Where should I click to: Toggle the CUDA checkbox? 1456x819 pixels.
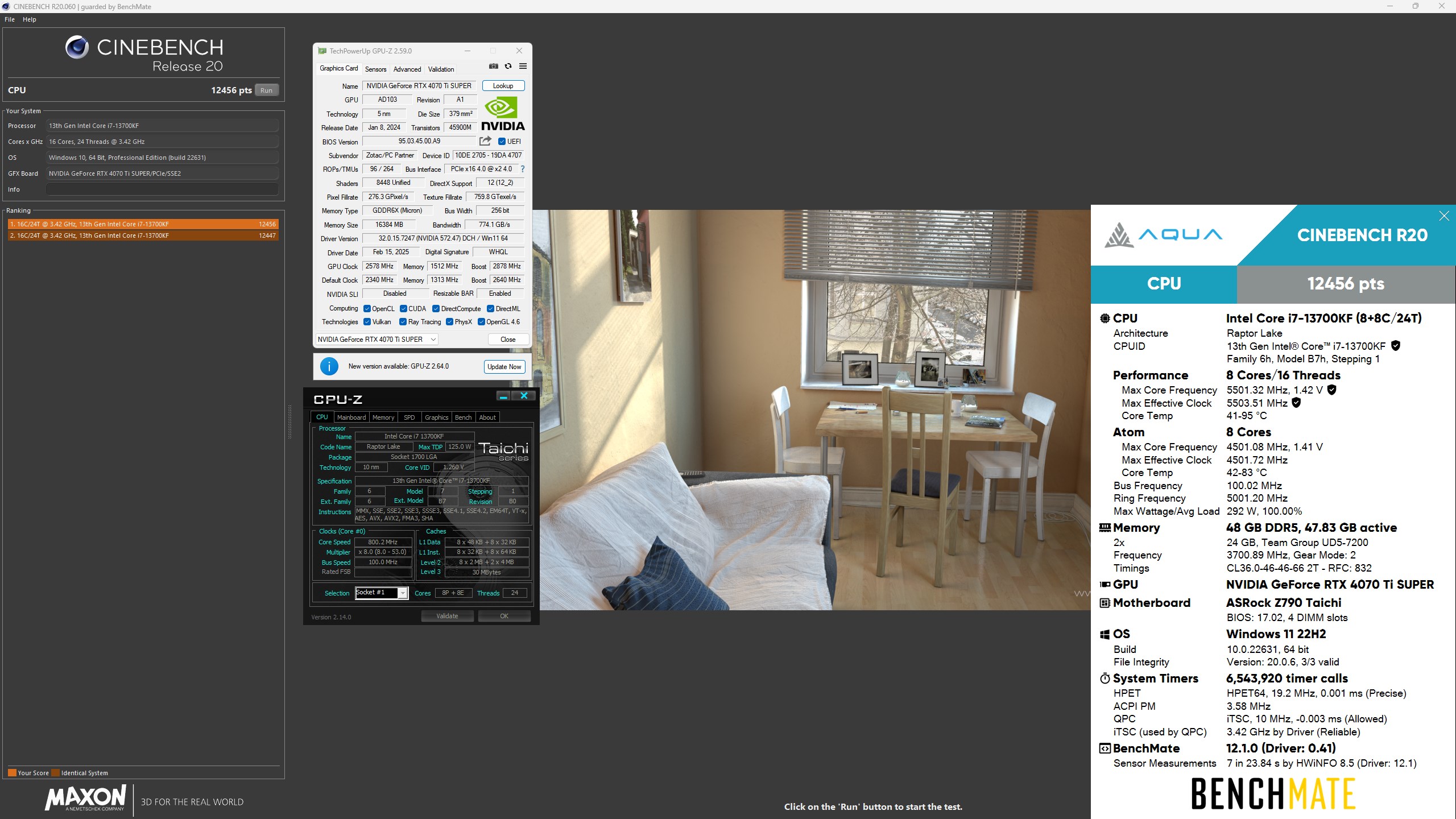tap(403, 309)
